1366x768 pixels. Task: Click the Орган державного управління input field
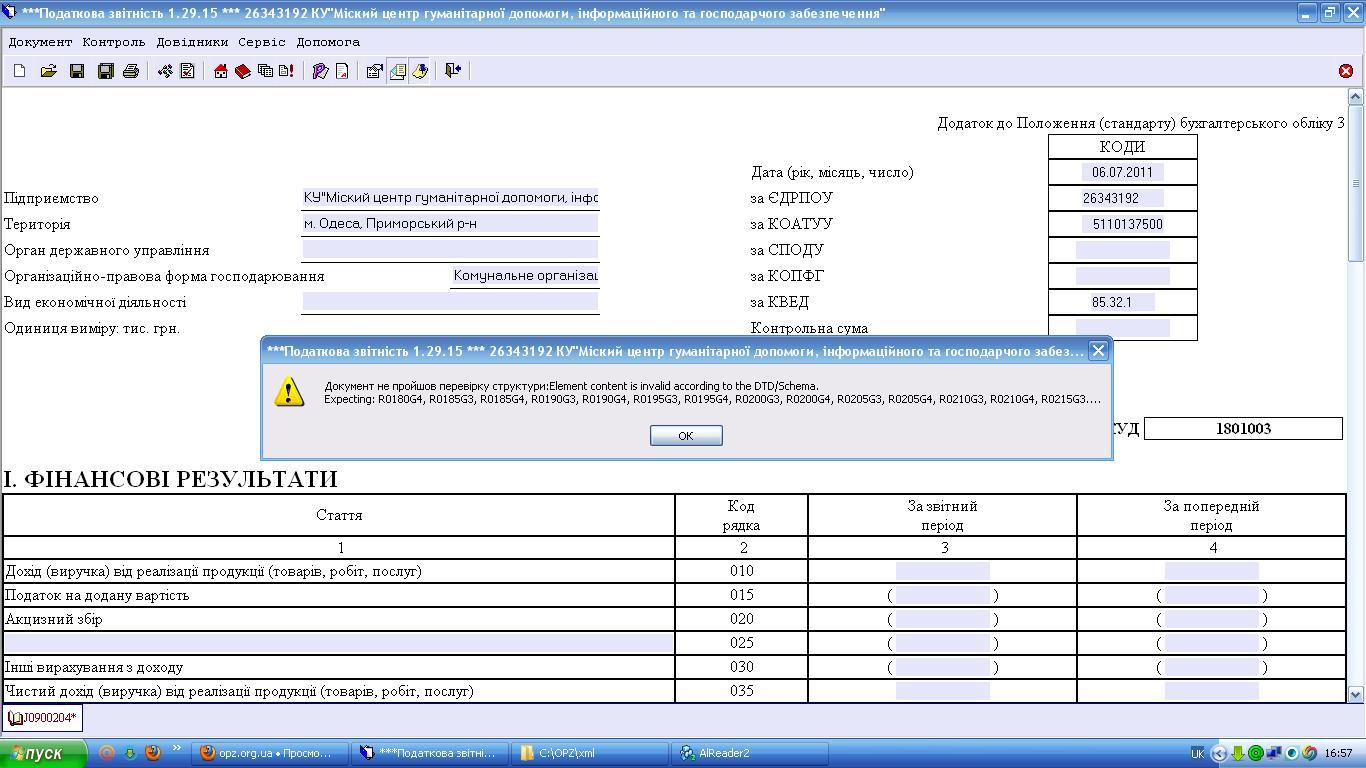(x=450, y=250)
